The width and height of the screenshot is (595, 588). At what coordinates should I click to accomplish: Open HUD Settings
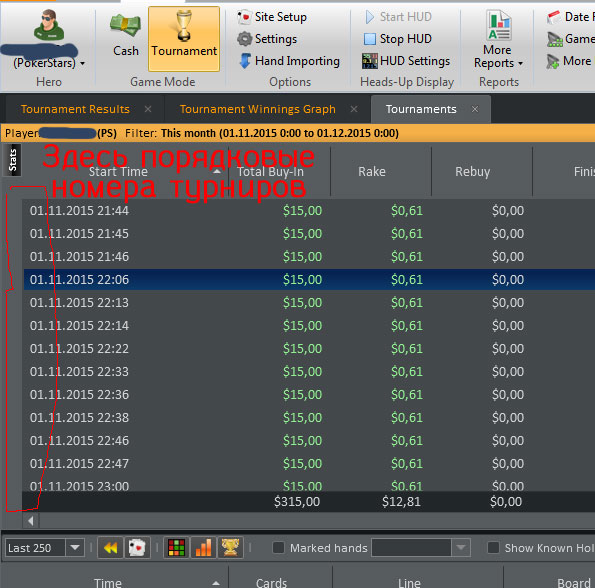pos(406,61)
